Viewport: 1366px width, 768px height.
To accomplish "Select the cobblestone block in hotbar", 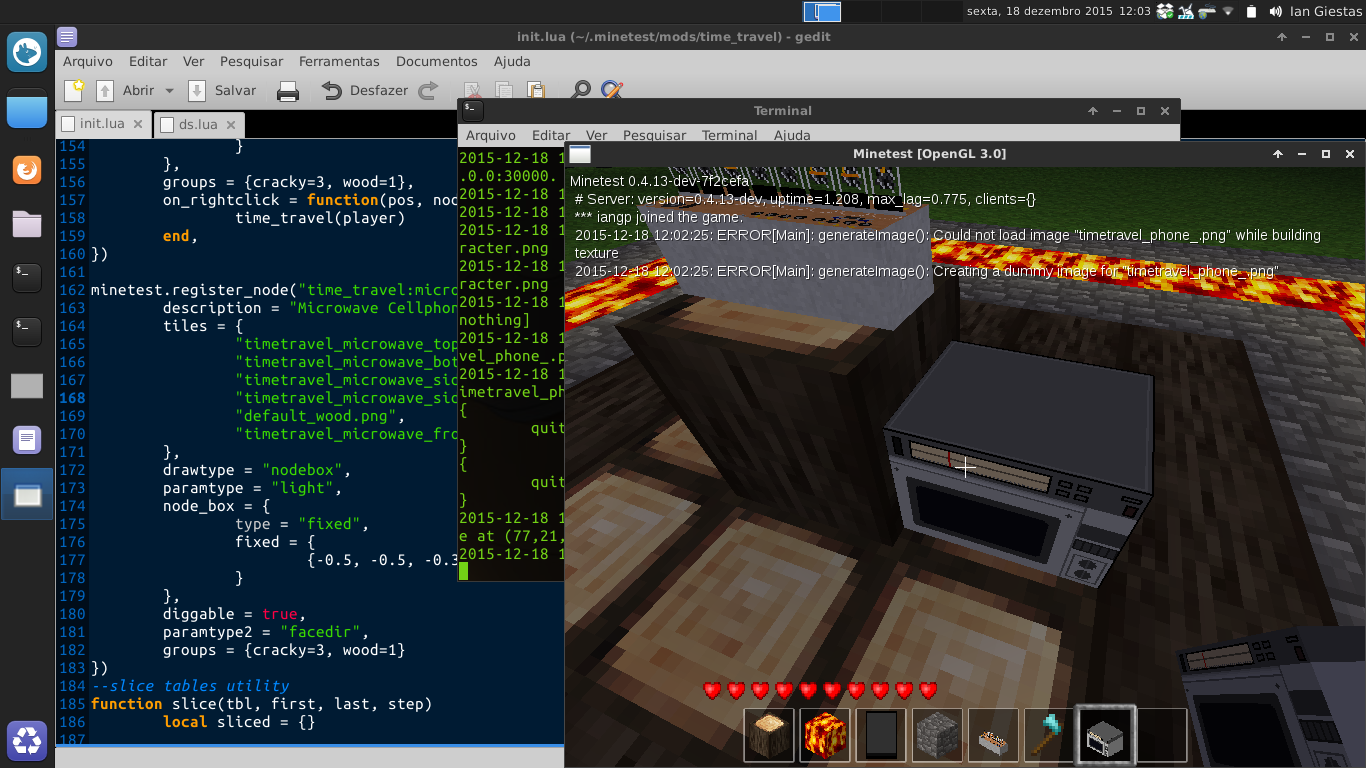I will [x=937, y=735].
